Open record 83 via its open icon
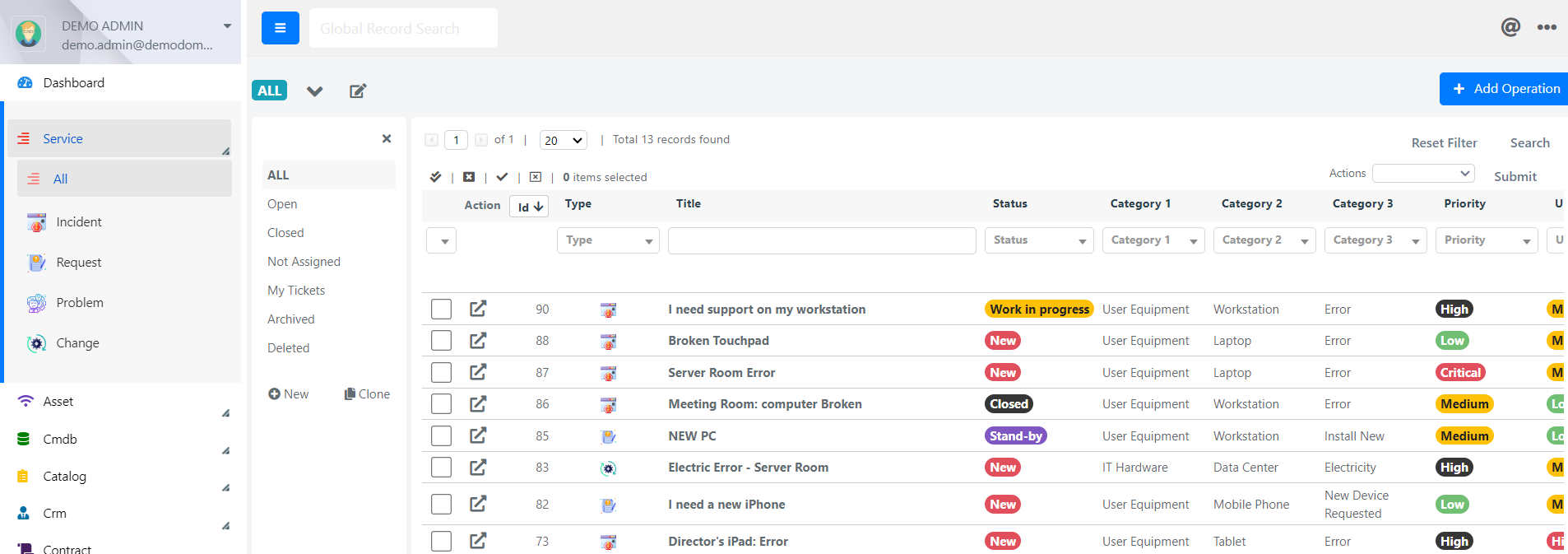This screenshot has width=1568, height=554. (x=478, y=467)
